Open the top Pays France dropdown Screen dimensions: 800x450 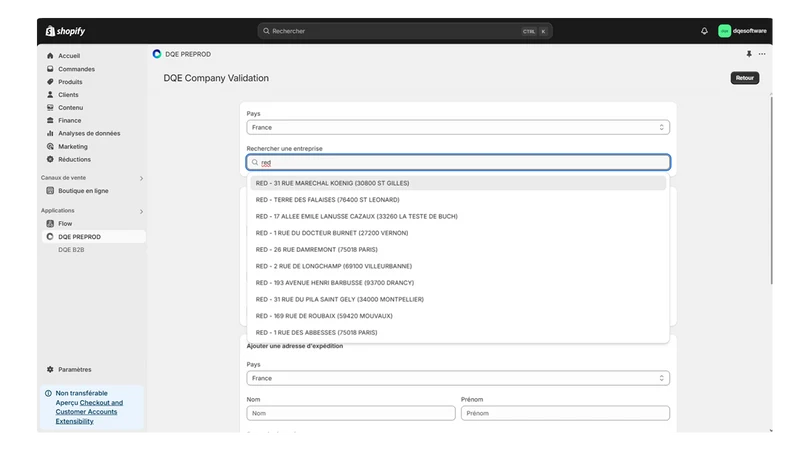458,128
